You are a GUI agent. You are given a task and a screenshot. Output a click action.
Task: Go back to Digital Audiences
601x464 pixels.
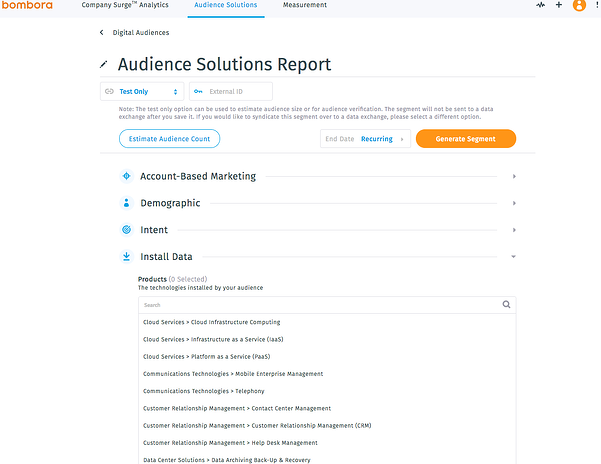[141, 33]
